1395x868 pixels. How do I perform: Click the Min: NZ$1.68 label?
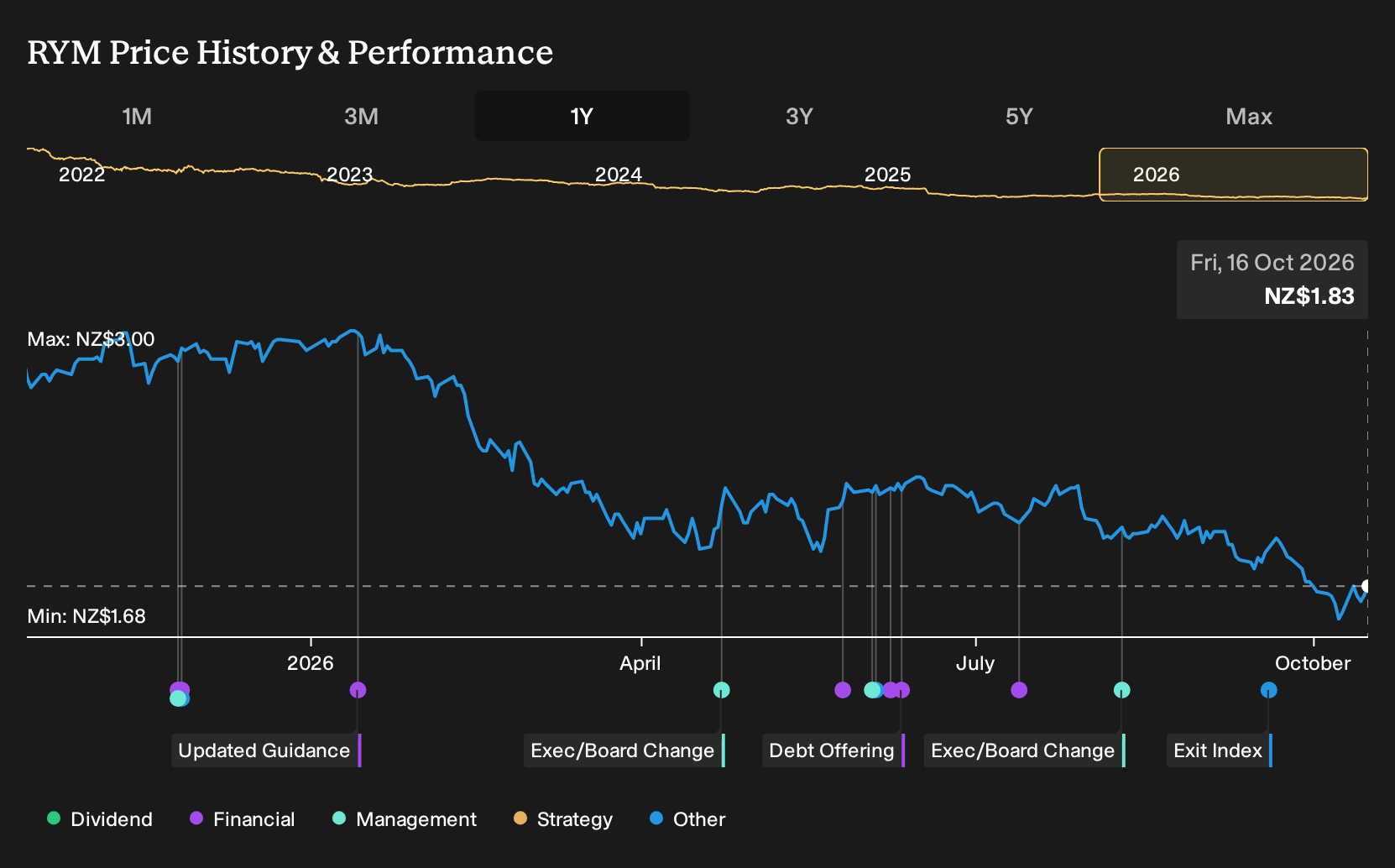point(86,616)
